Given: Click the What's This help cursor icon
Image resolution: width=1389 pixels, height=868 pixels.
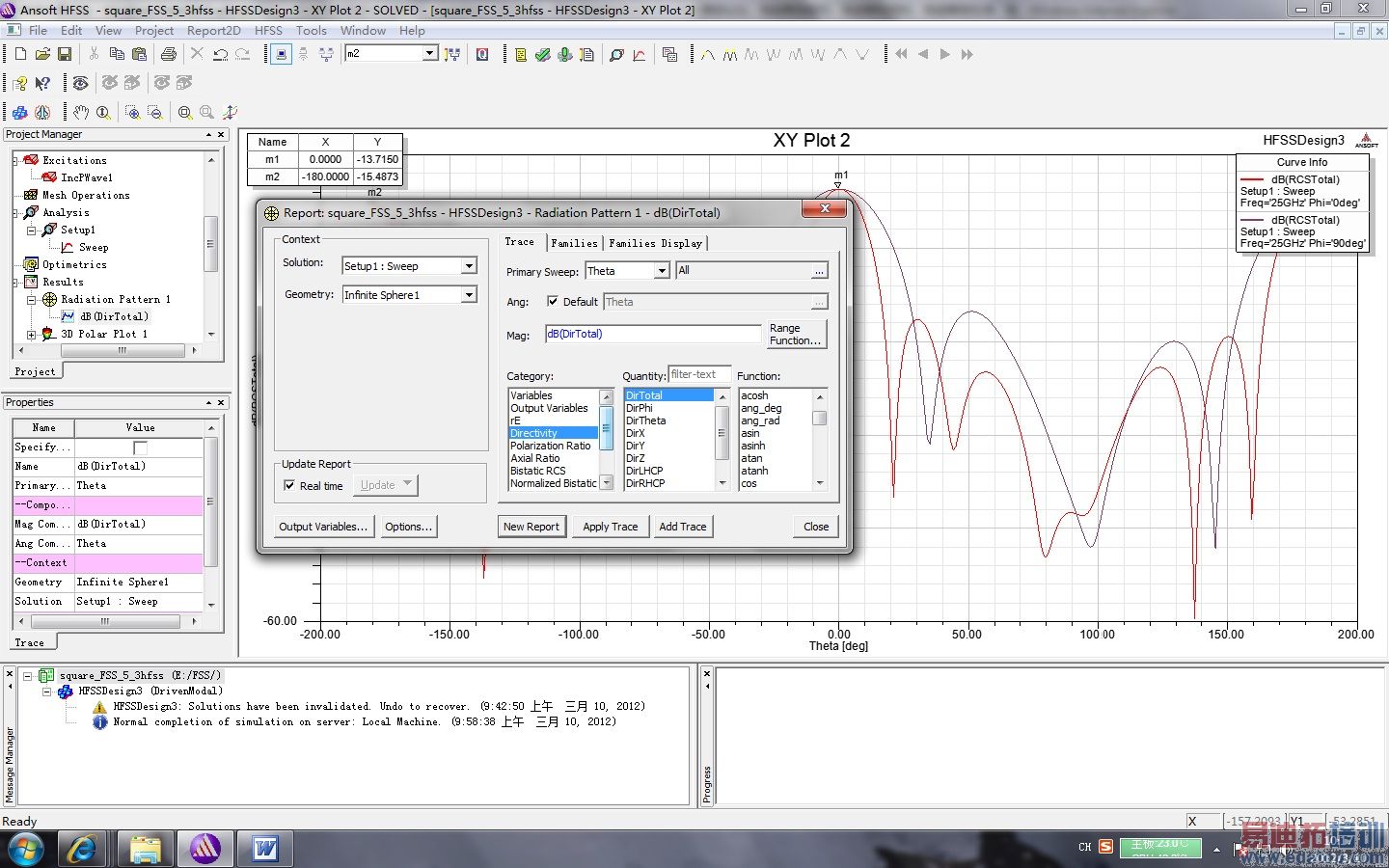Looking at the screenshot, I should (x=42, y=83).
